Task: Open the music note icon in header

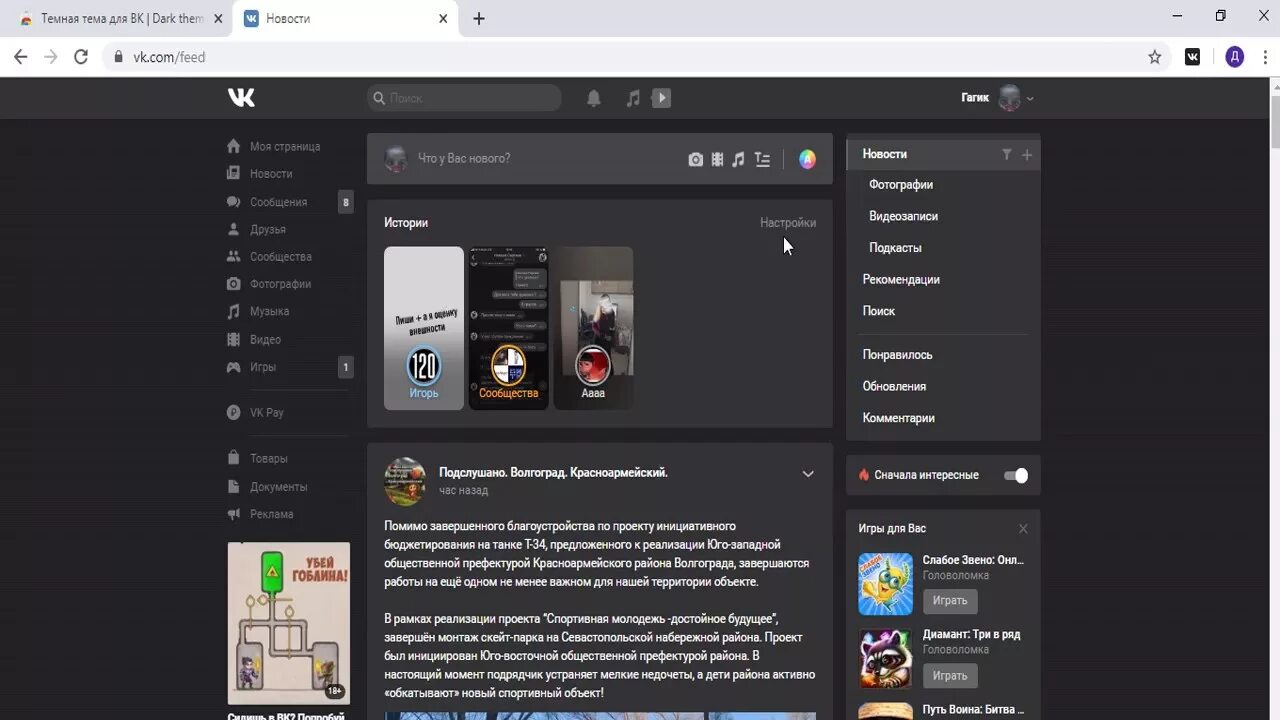Action: (633, 98)
